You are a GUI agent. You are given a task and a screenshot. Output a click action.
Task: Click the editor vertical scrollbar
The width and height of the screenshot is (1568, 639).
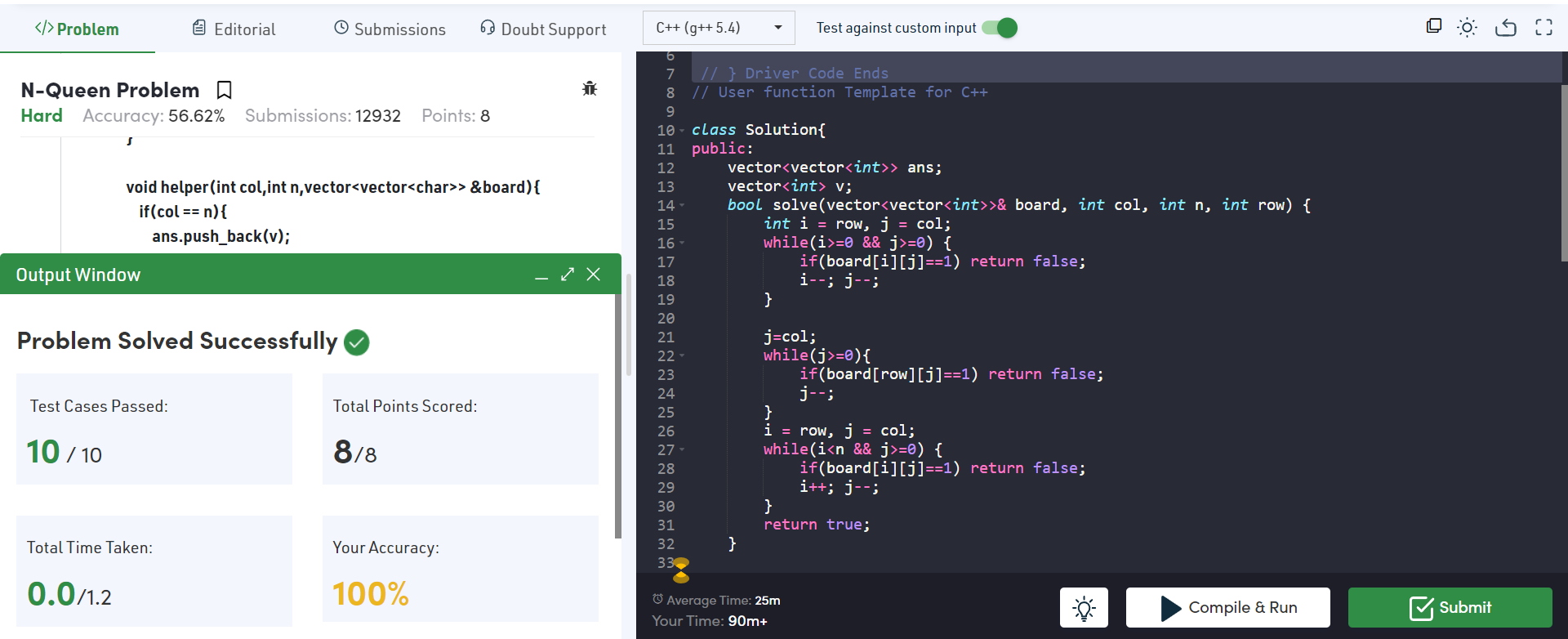pos(1564,172)
